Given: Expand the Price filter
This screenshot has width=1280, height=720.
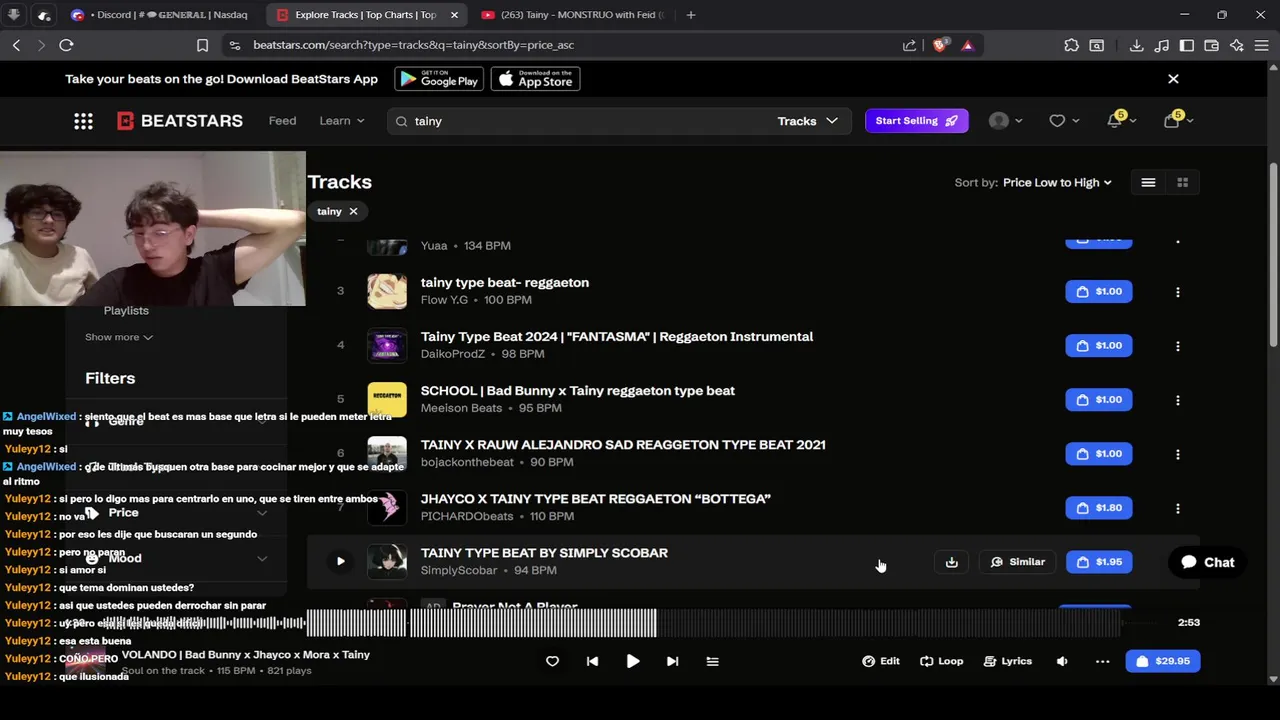Looking at the screenshot, I should tap(175, 512).
